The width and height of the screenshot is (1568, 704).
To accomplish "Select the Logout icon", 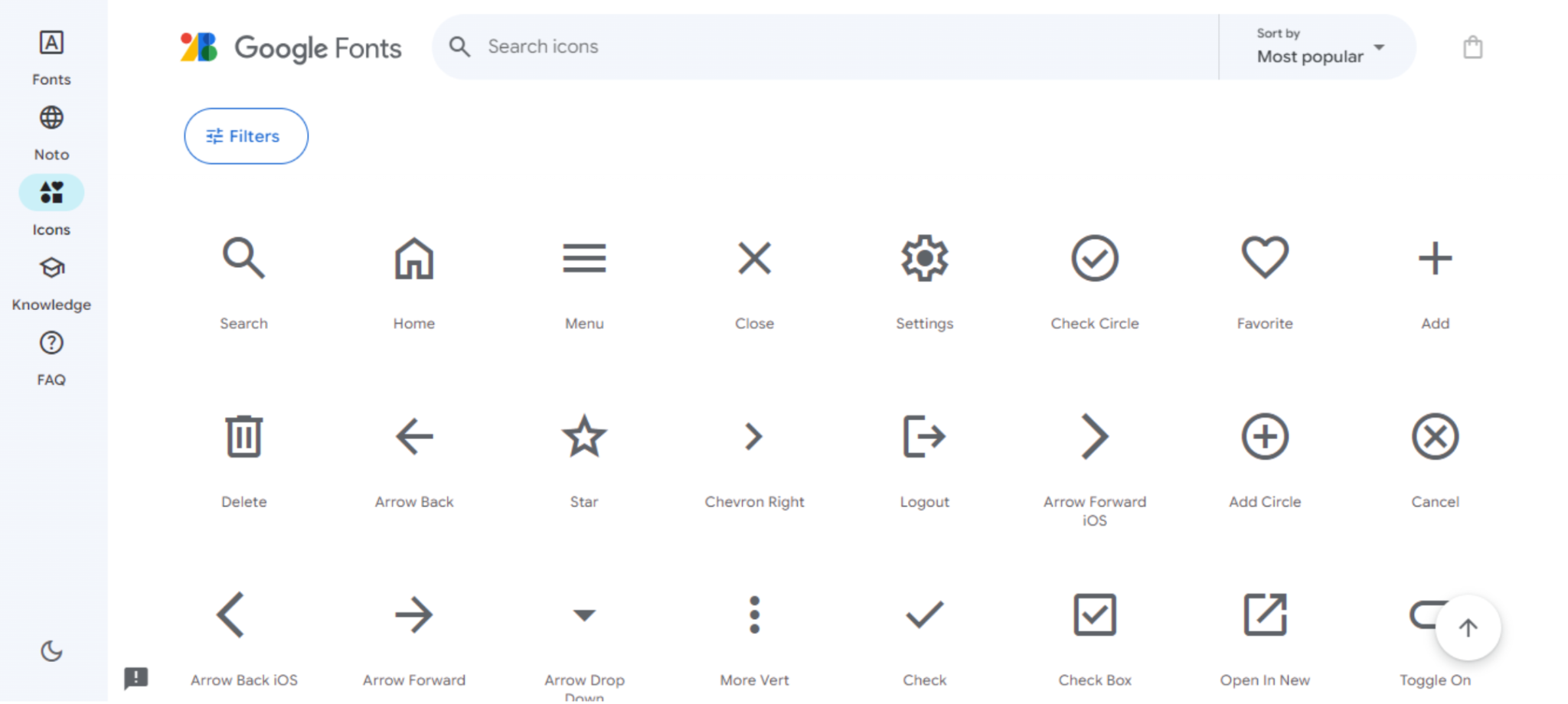I will 924,436.
